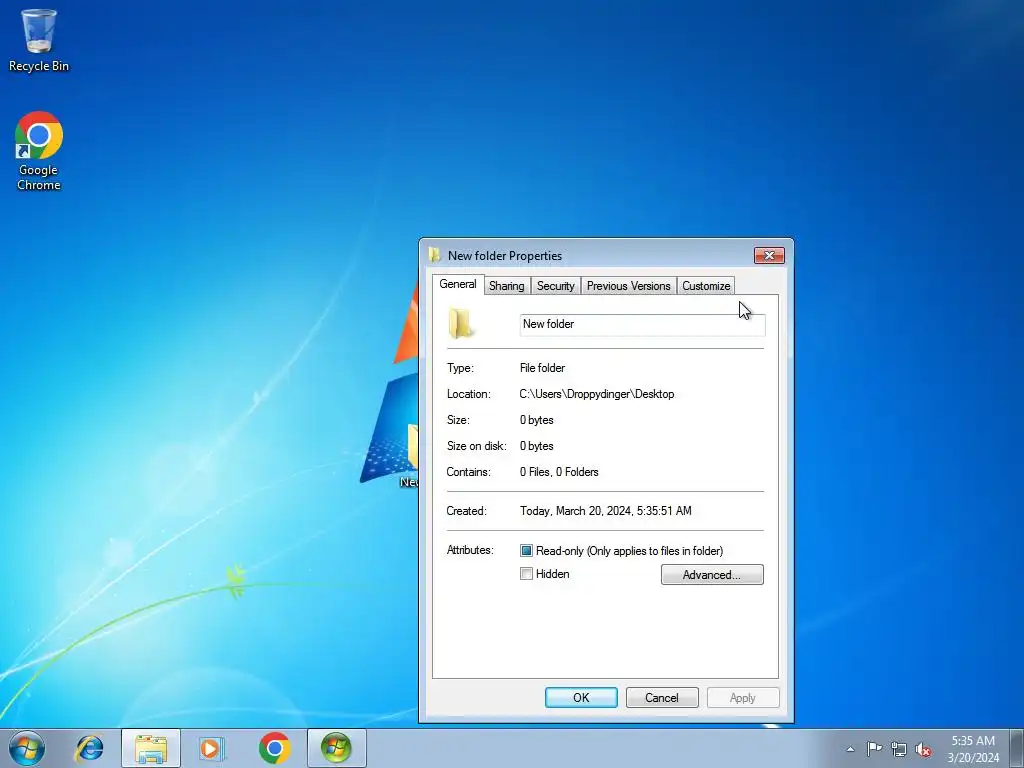Open Windows Explorer in the taskbar

pos(150,748)
